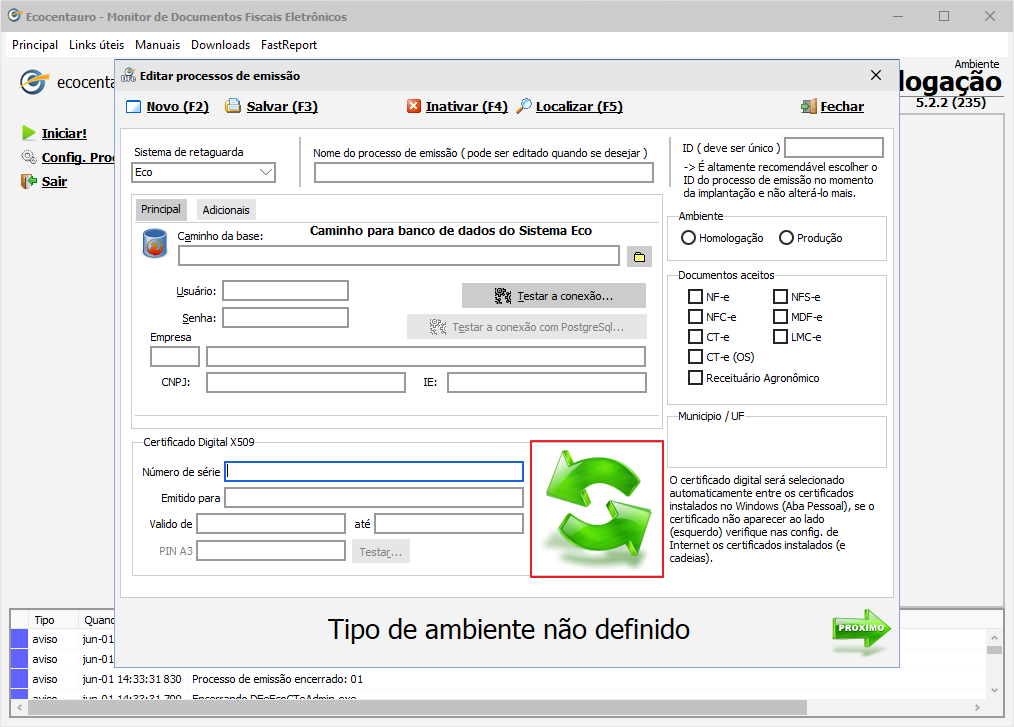The width and height of the screenshot is (1014, 727).
Task: Open folder browser for Caminho da base
Action: (639, 257)
